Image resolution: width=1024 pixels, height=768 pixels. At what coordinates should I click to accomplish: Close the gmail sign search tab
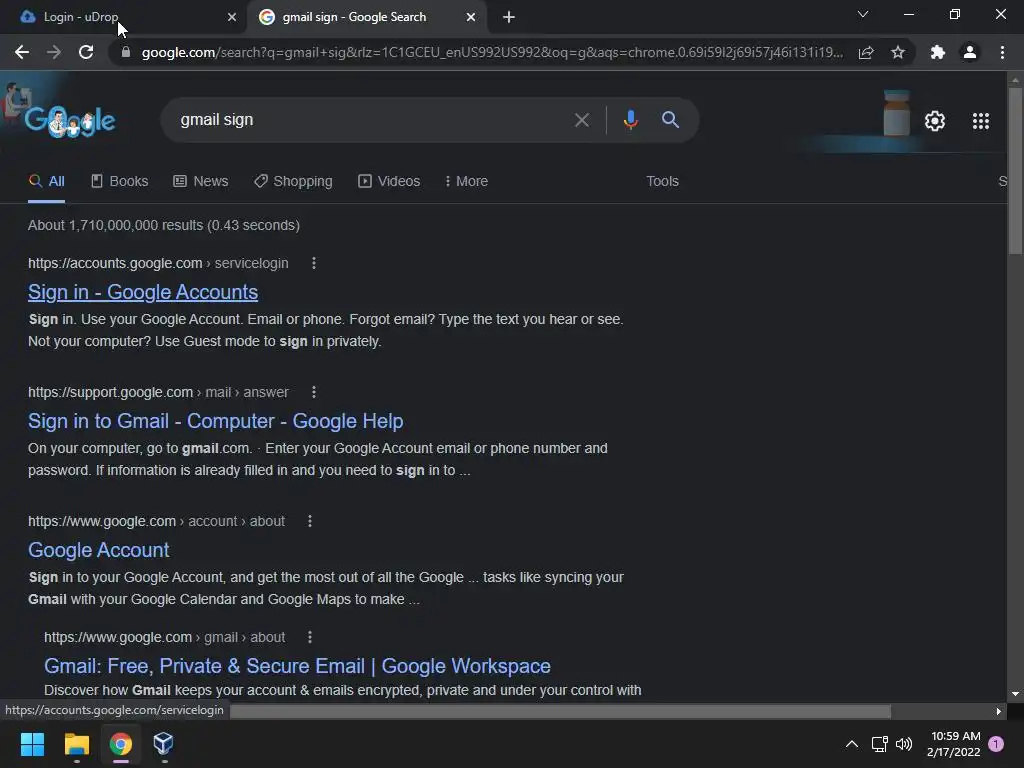[x=471, y=17]
